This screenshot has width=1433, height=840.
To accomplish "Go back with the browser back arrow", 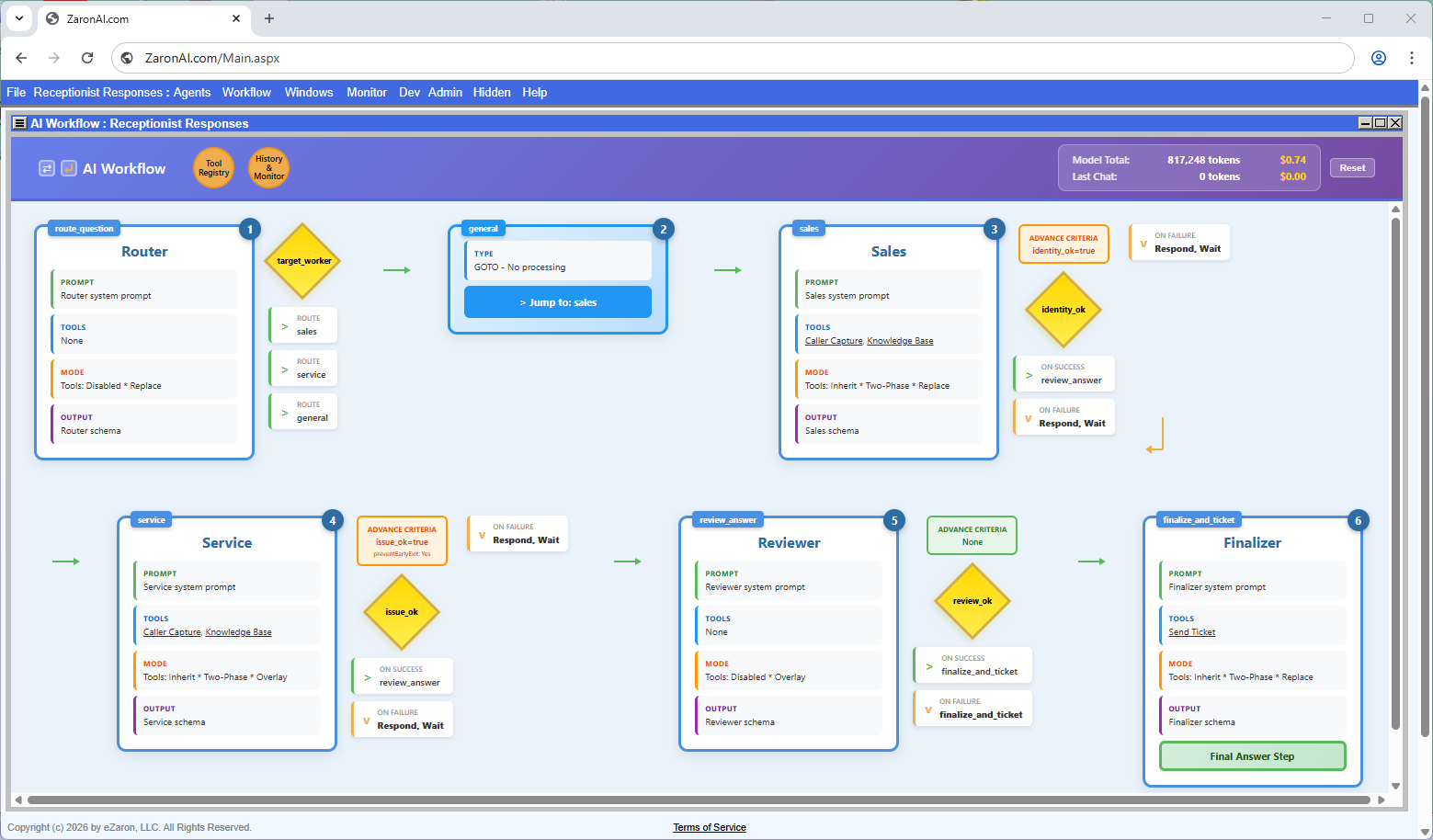I will coord(21,58).
